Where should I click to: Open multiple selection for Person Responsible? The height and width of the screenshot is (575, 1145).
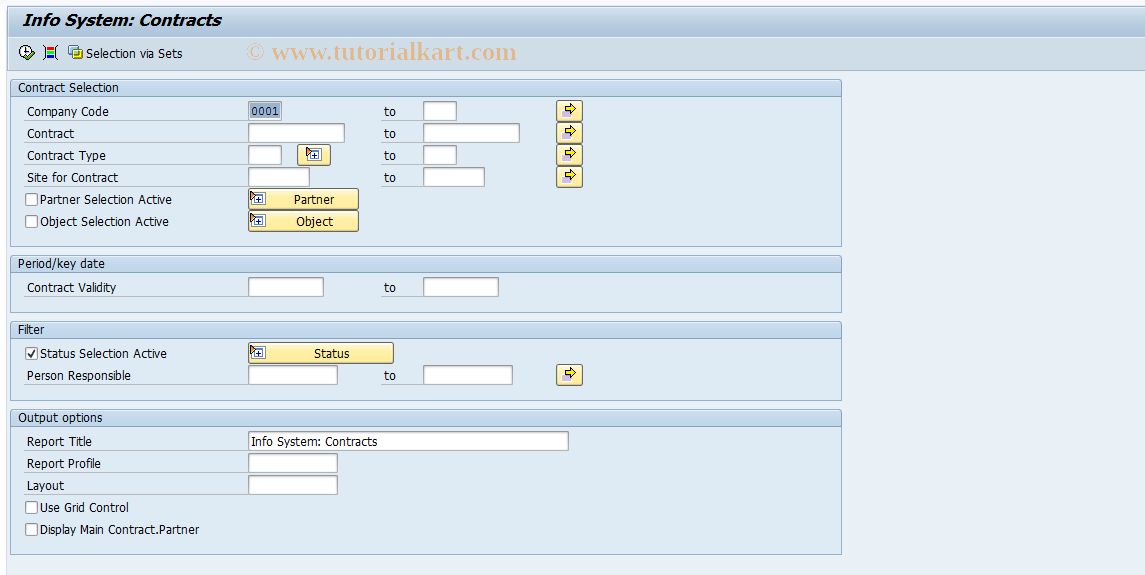click(x=569, y=374)
